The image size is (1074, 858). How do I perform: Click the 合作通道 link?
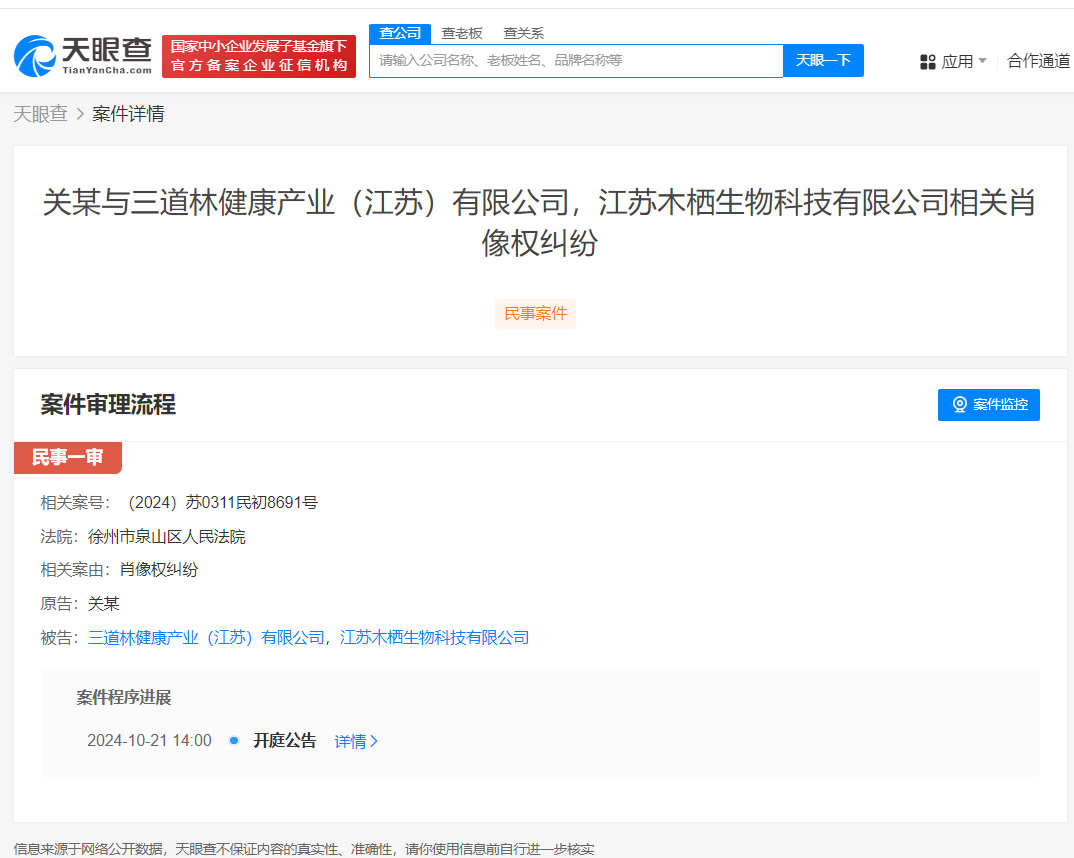pyautogui.click(x=1040, y=61)
